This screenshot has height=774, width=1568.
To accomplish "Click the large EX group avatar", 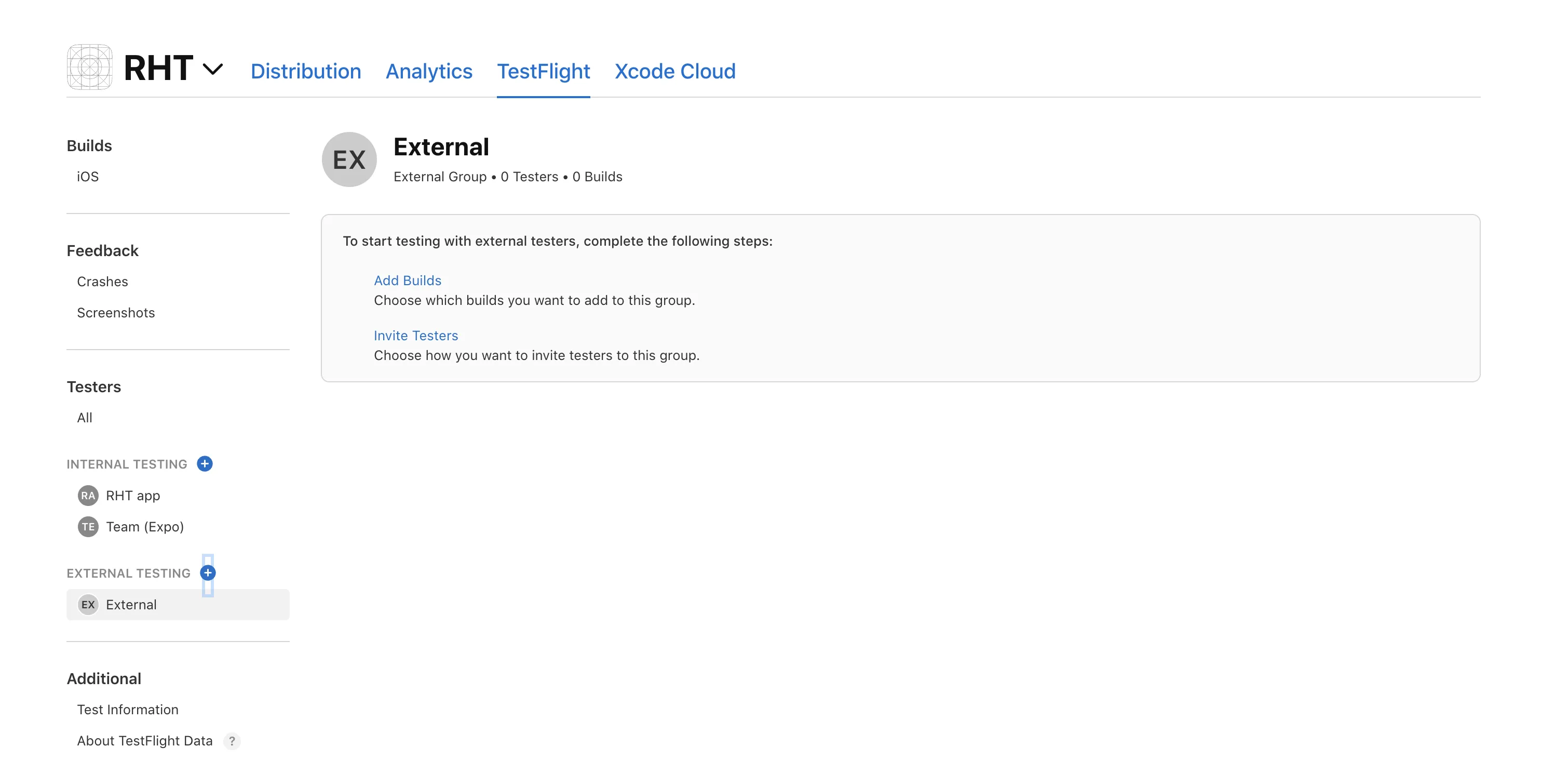I will click(x=349, y=159).
